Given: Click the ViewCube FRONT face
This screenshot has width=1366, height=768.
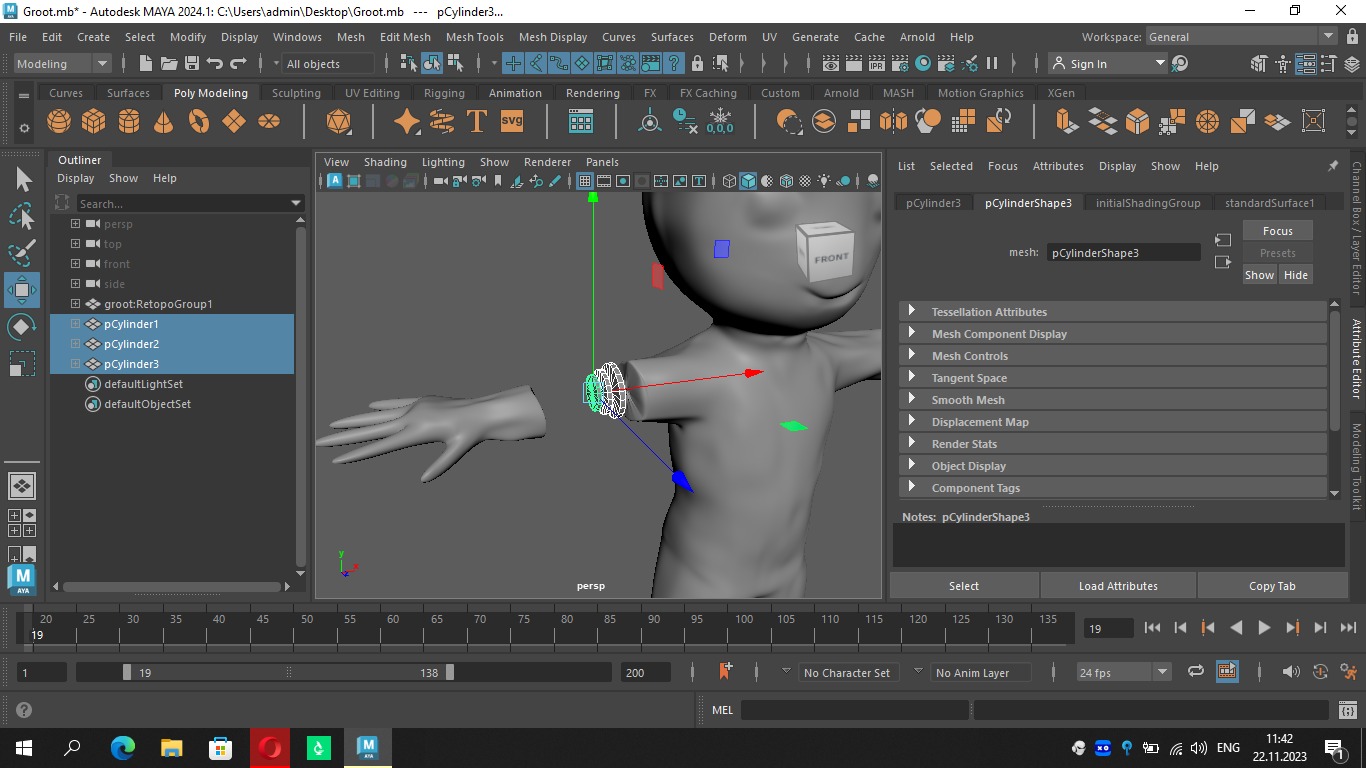Looking at the screenshot, I should click(829, 258).
